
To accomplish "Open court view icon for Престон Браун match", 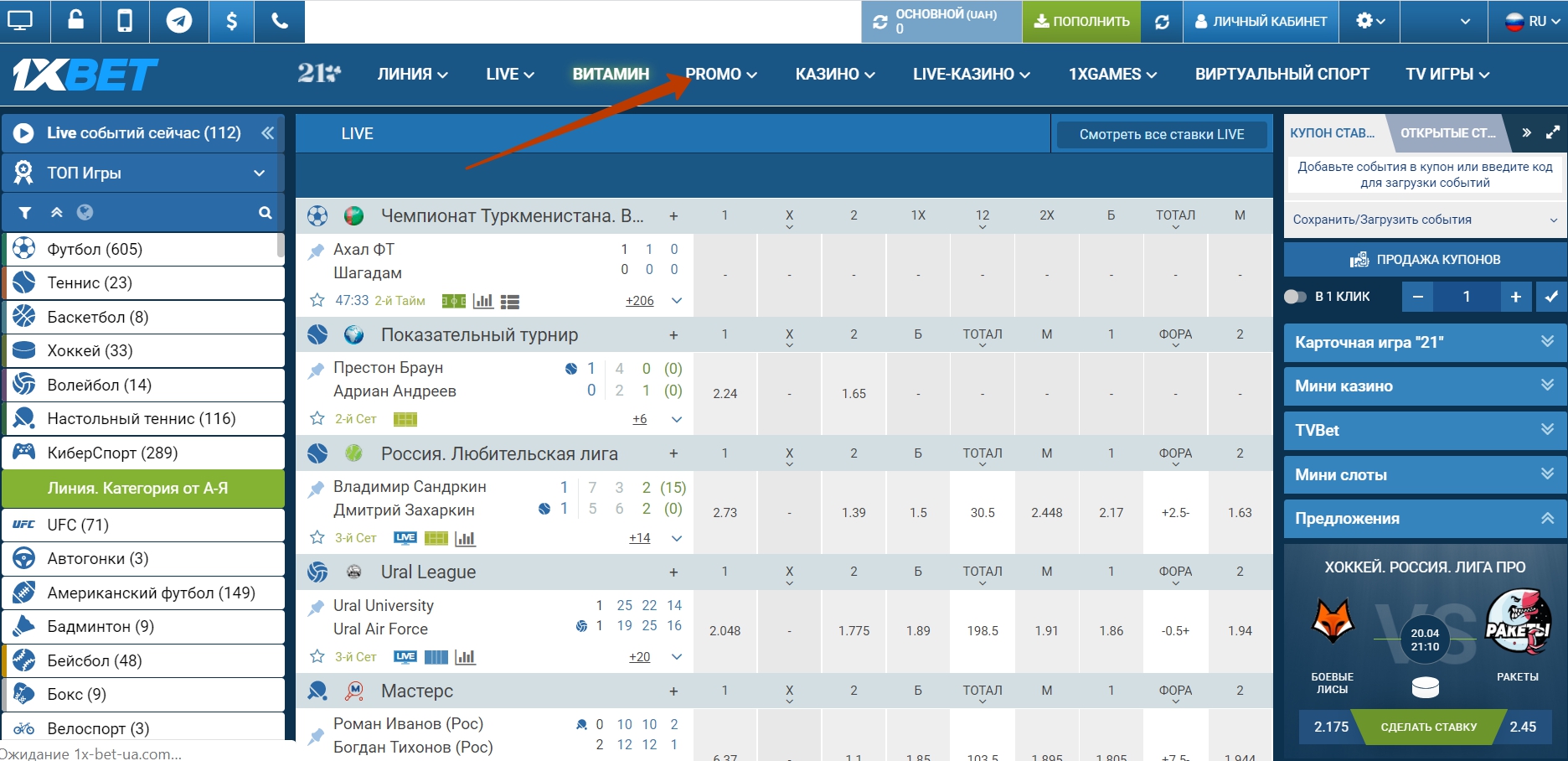I will [405, 419].
